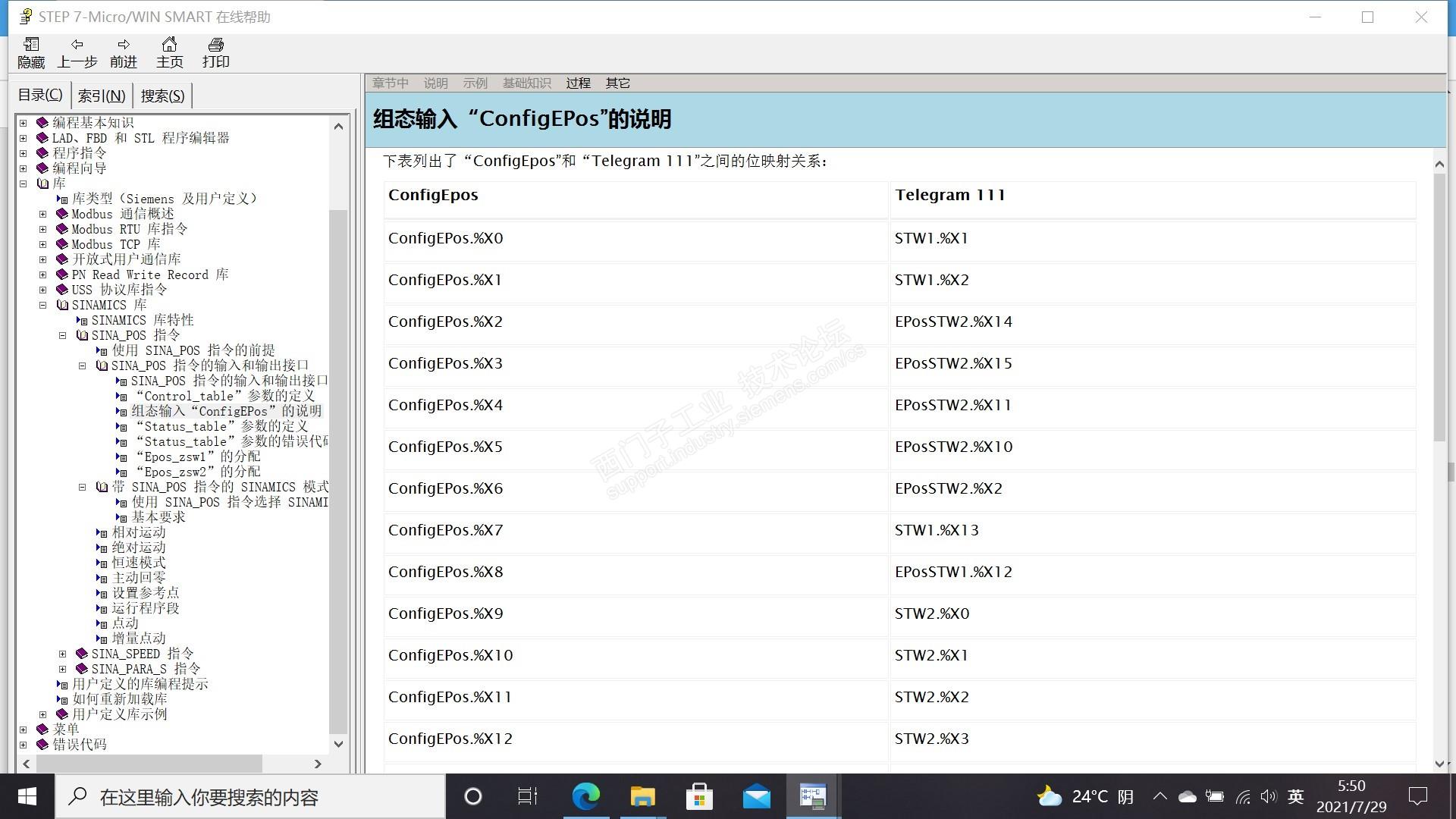Screen dimensions: 1456x819
Task: Collapse the SINAMICS 库 tree node
Action: point(43,305)
